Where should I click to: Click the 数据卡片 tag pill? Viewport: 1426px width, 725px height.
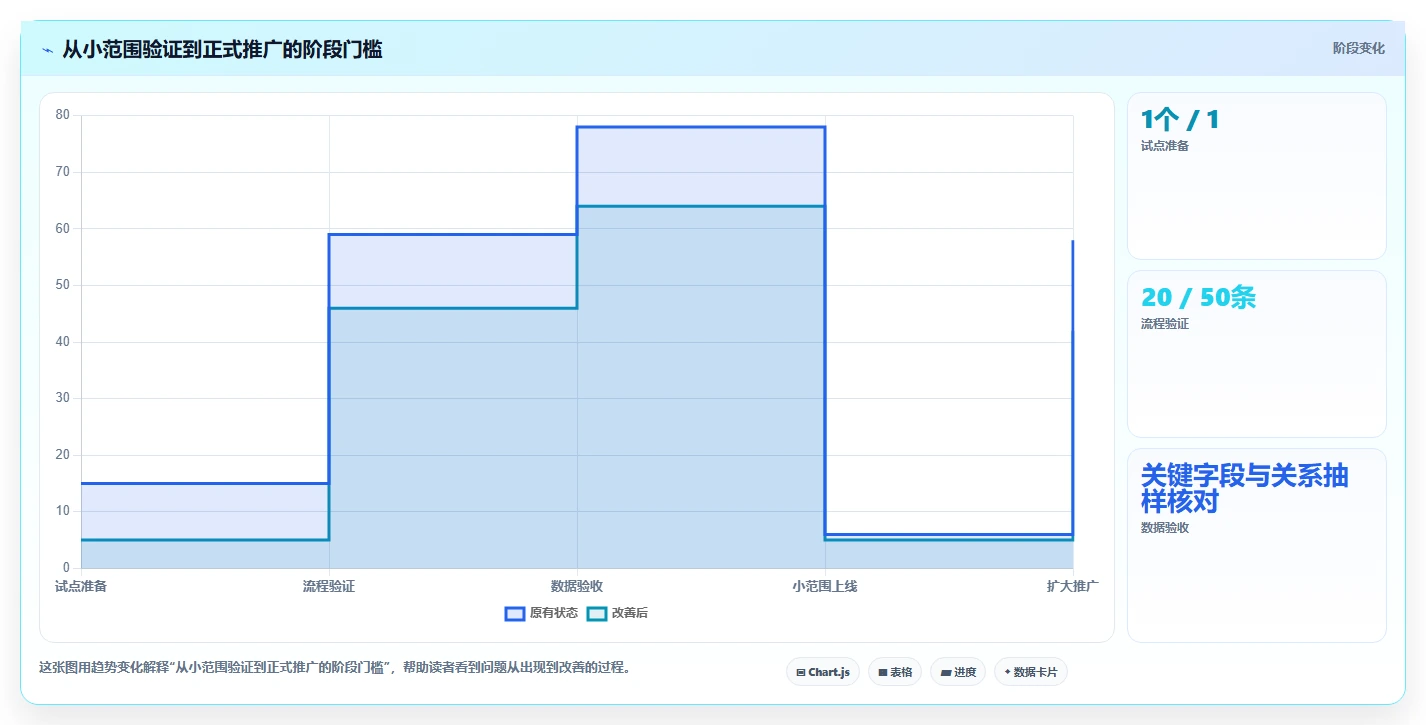tap(1031, 672)
